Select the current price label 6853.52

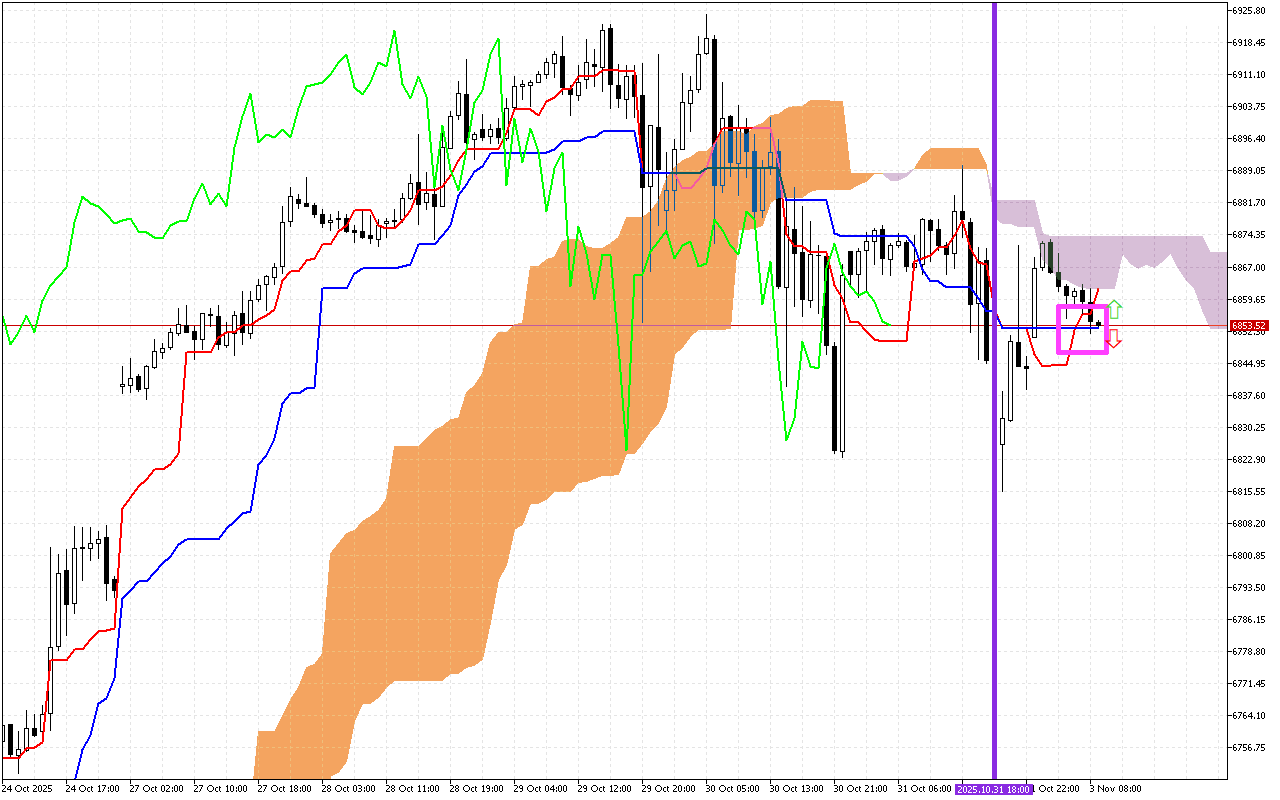point(1248,325)
